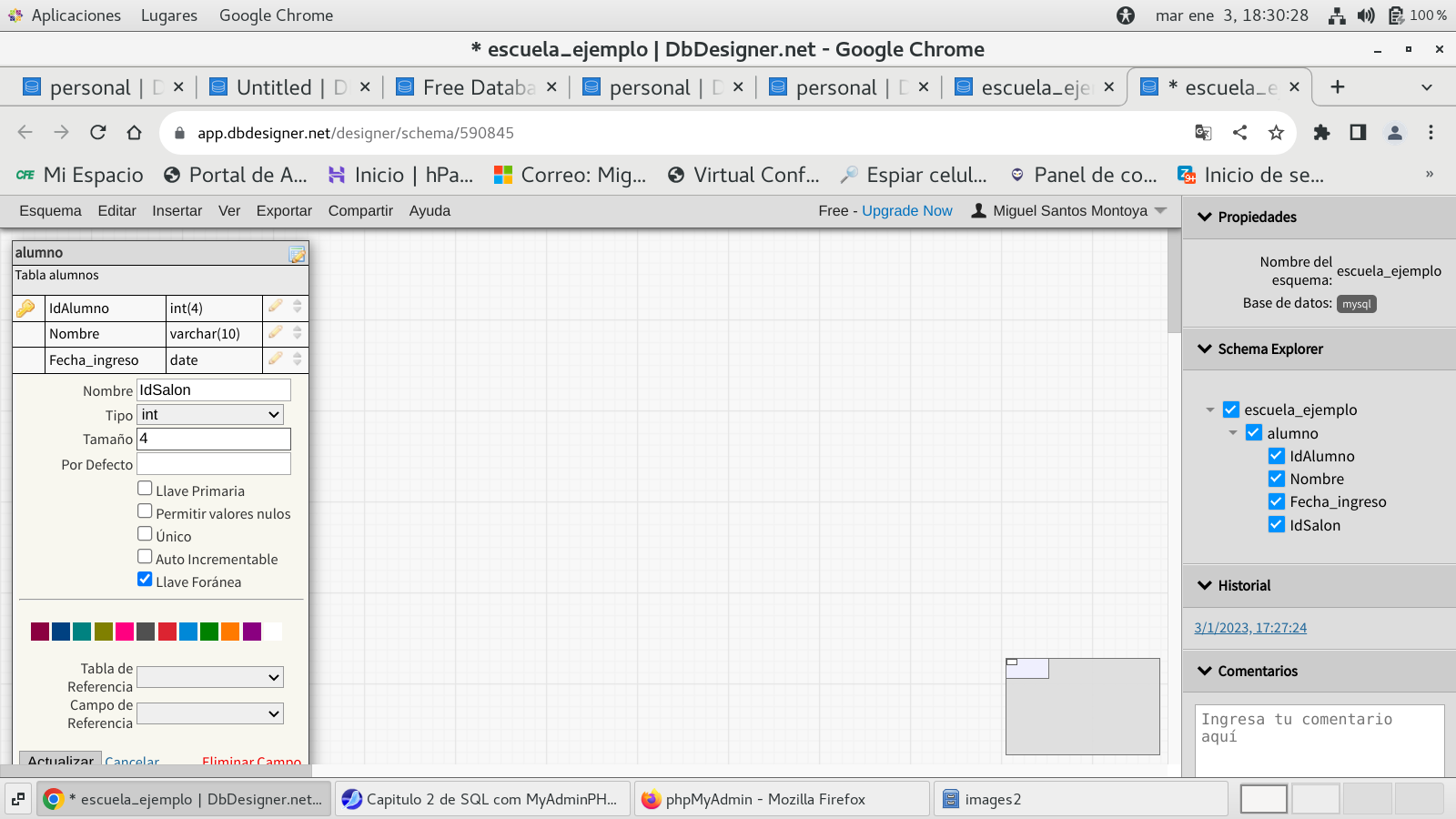Reload the page
The image size is (1456, 819).
98,133
